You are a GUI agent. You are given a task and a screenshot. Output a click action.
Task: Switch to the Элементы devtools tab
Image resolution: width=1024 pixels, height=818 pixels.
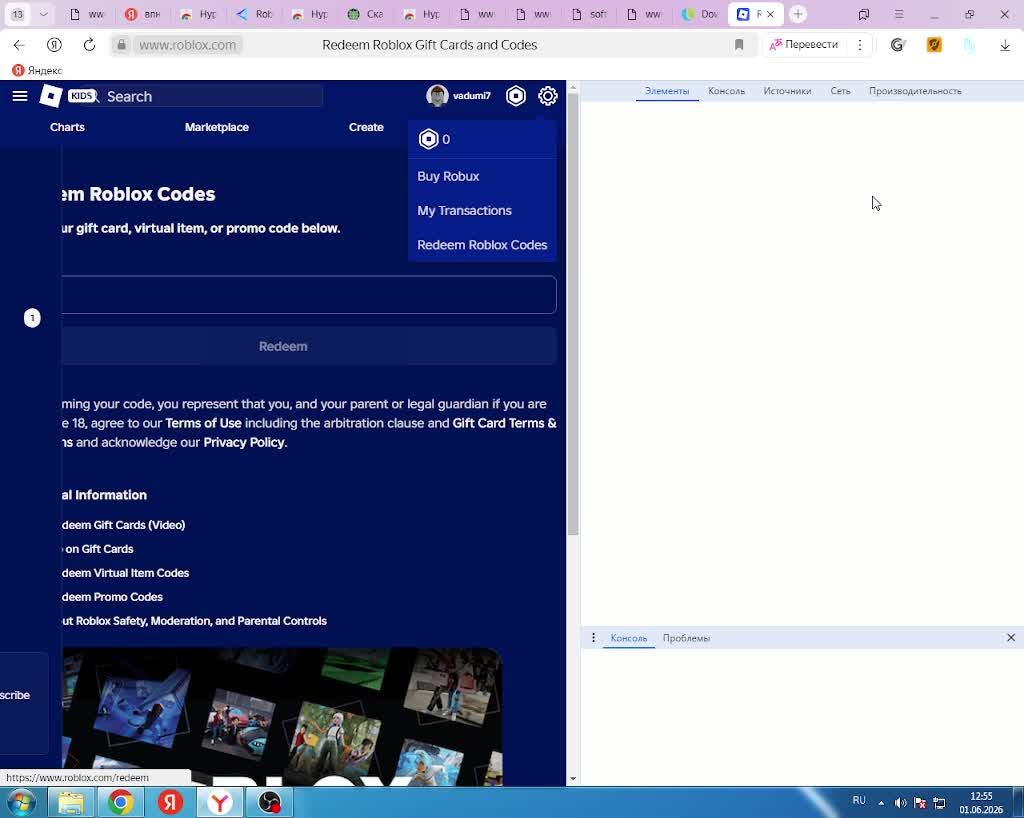coord(667,91)
